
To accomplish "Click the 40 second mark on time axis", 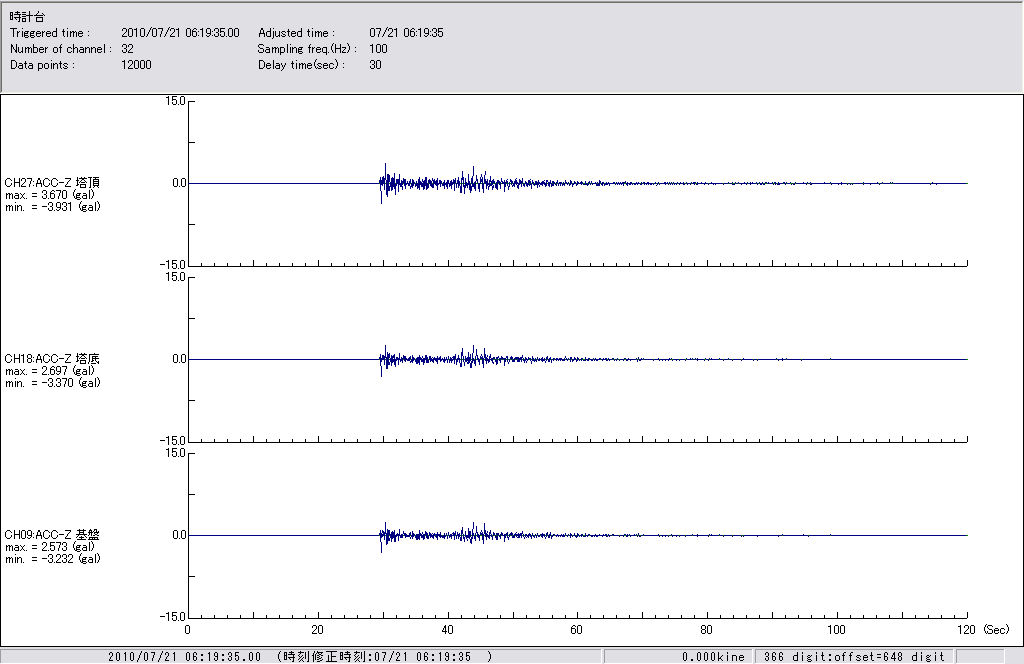I will [447, 630].
